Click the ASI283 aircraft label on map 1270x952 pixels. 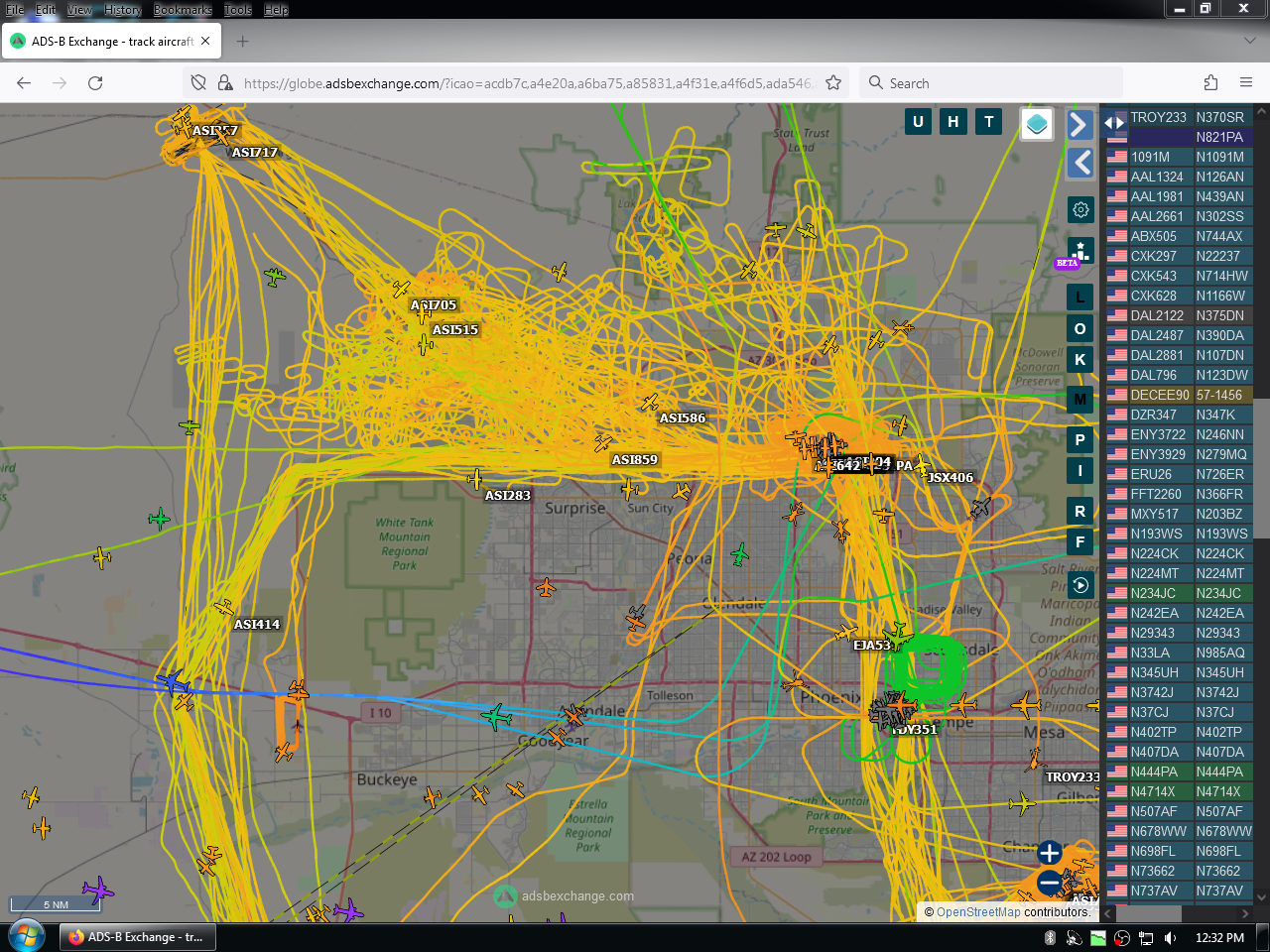508,496
